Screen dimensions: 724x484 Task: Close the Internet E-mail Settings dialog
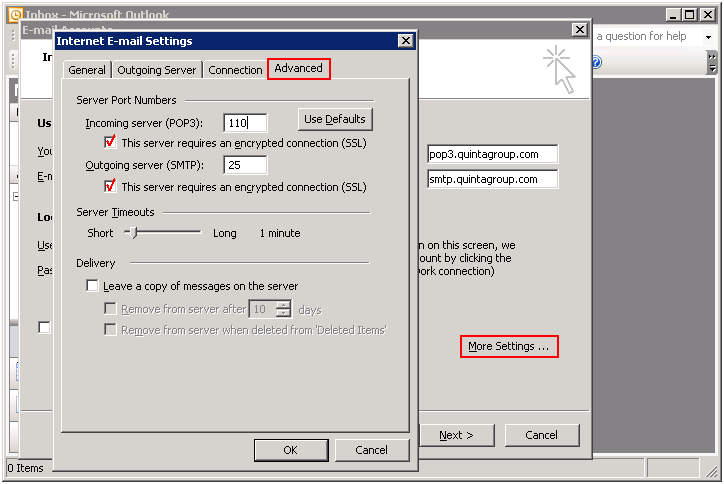click(404, 41)
